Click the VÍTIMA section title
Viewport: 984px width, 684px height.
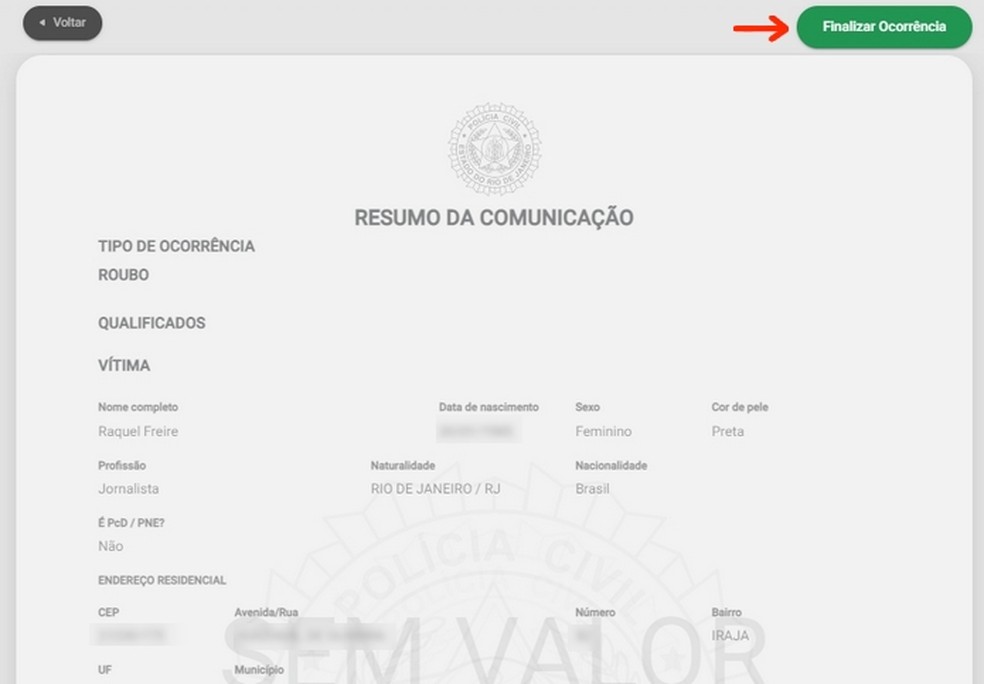click(123, 366)
